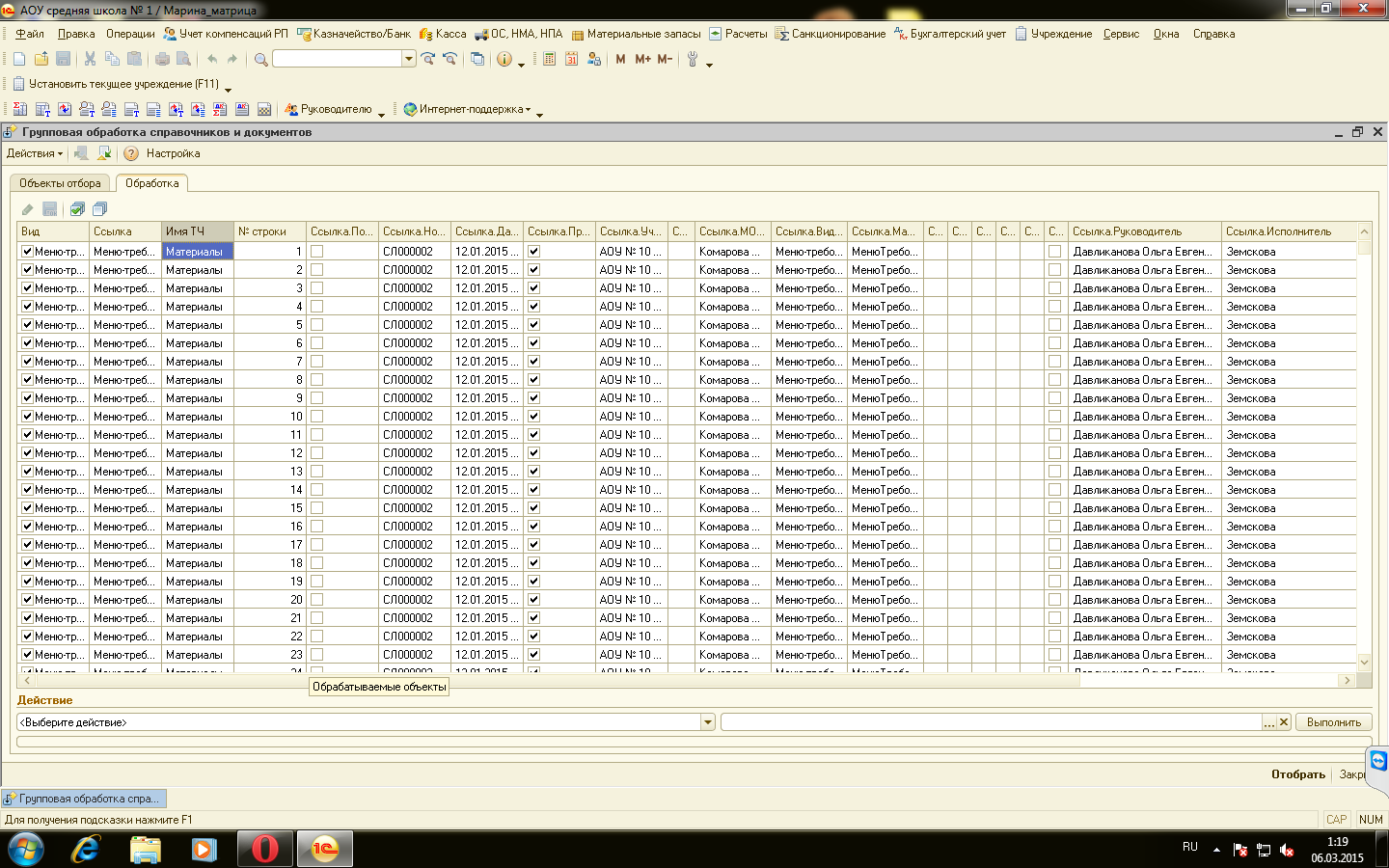Toggle Ссылка.Пр... checkbox in row 10

click(533, 417)
